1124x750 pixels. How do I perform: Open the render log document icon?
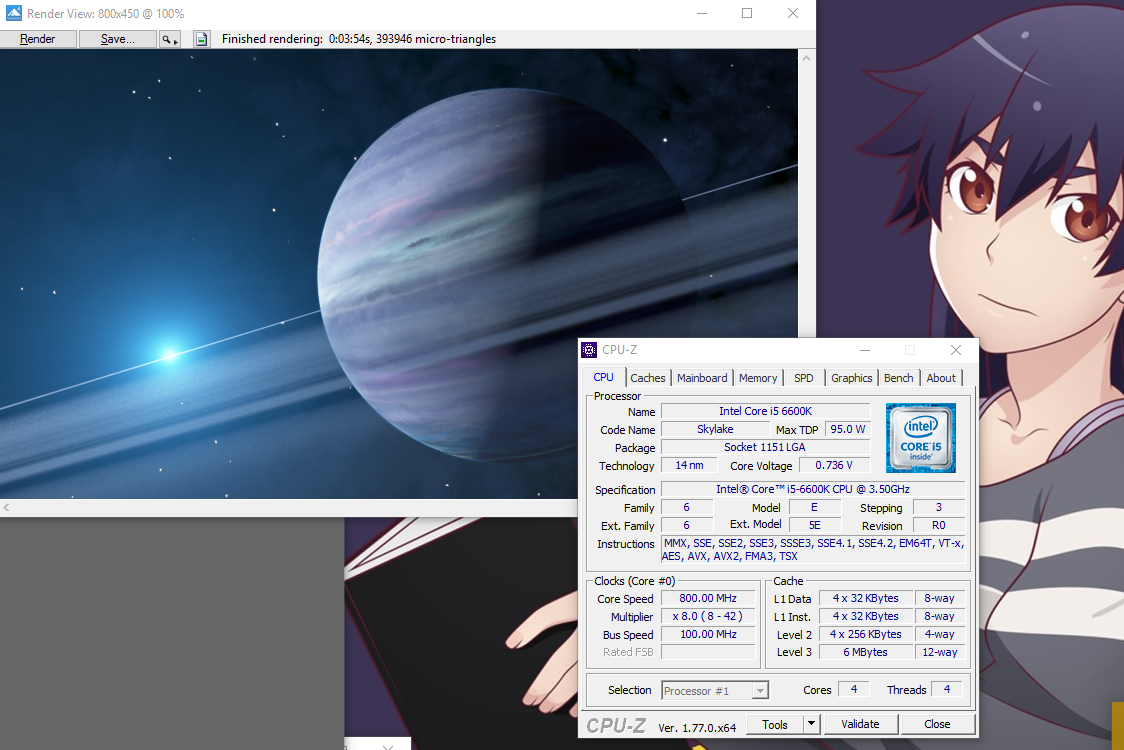point(201,39)
